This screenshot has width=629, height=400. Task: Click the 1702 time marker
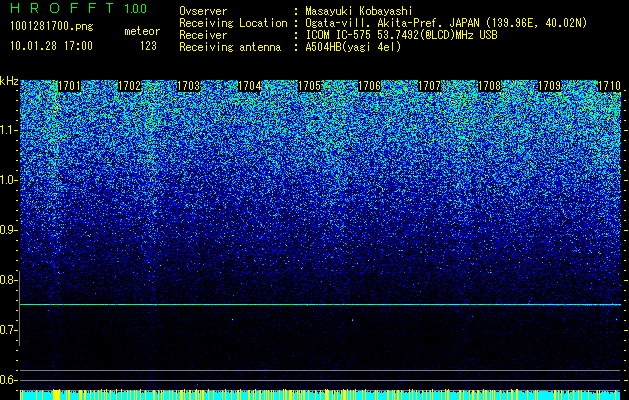pyautogui.click(x=130, y=86)
